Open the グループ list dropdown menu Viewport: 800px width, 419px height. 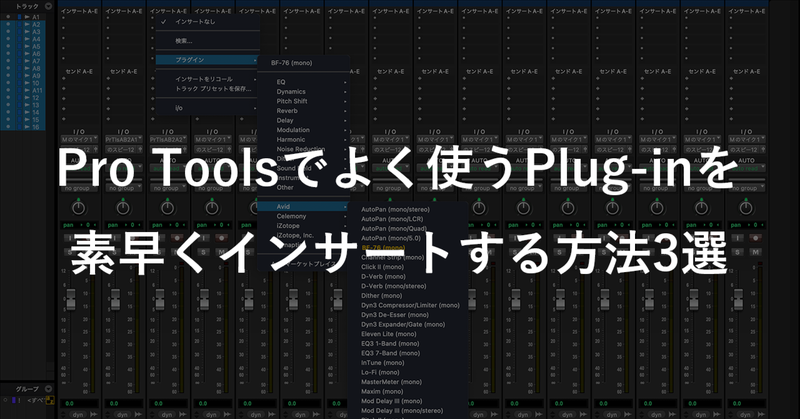[48, 389]
